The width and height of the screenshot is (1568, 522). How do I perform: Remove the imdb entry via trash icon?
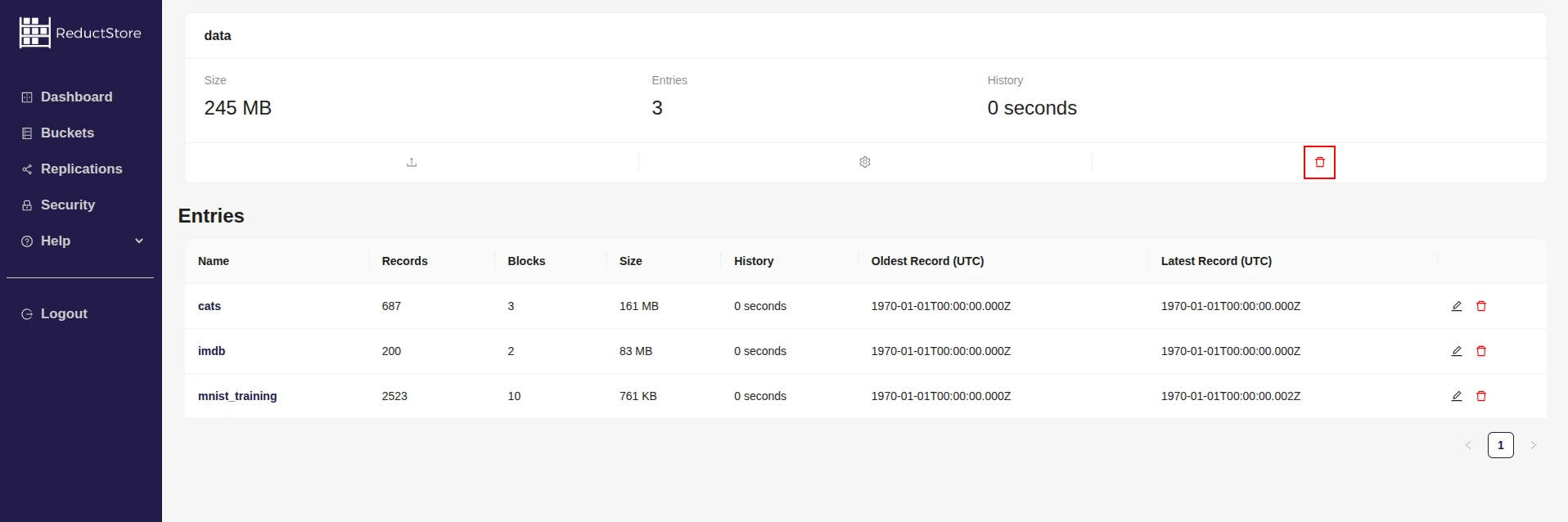(x=1481, y=351)
